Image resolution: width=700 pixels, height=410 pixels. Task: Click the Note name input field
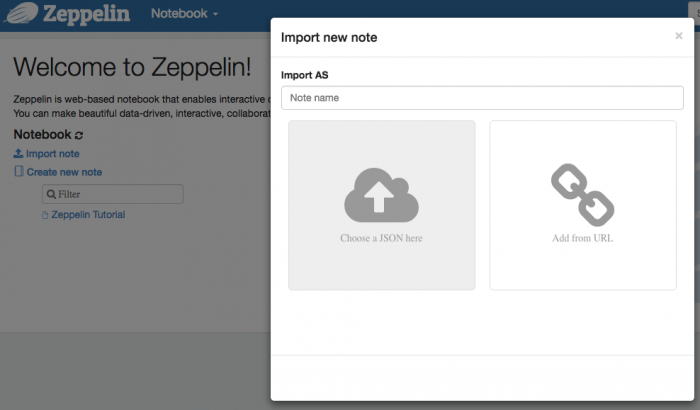pyautogui.click(x=482, y=98)
